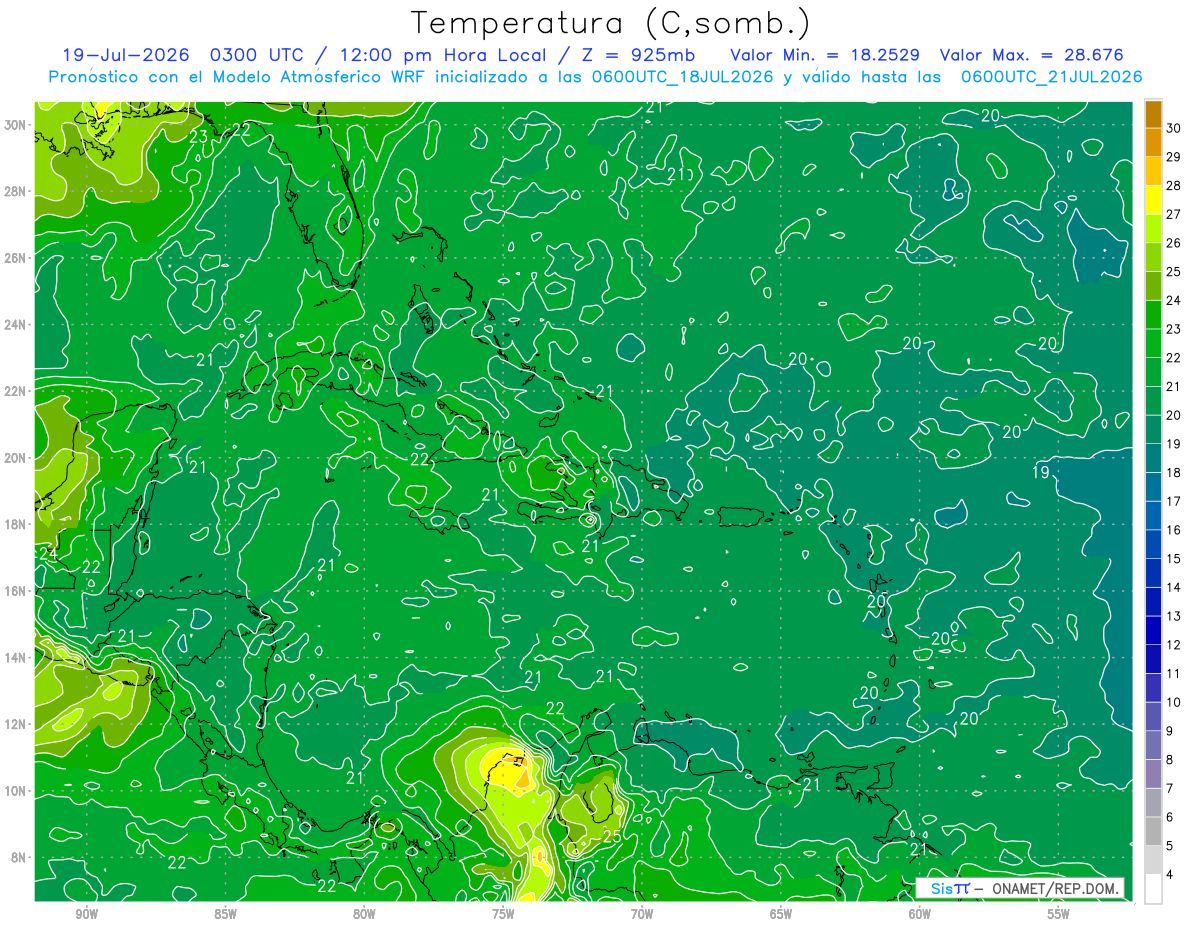Click the "28" value on the color legend
1200x927 pixels.
click(1173, 185)
